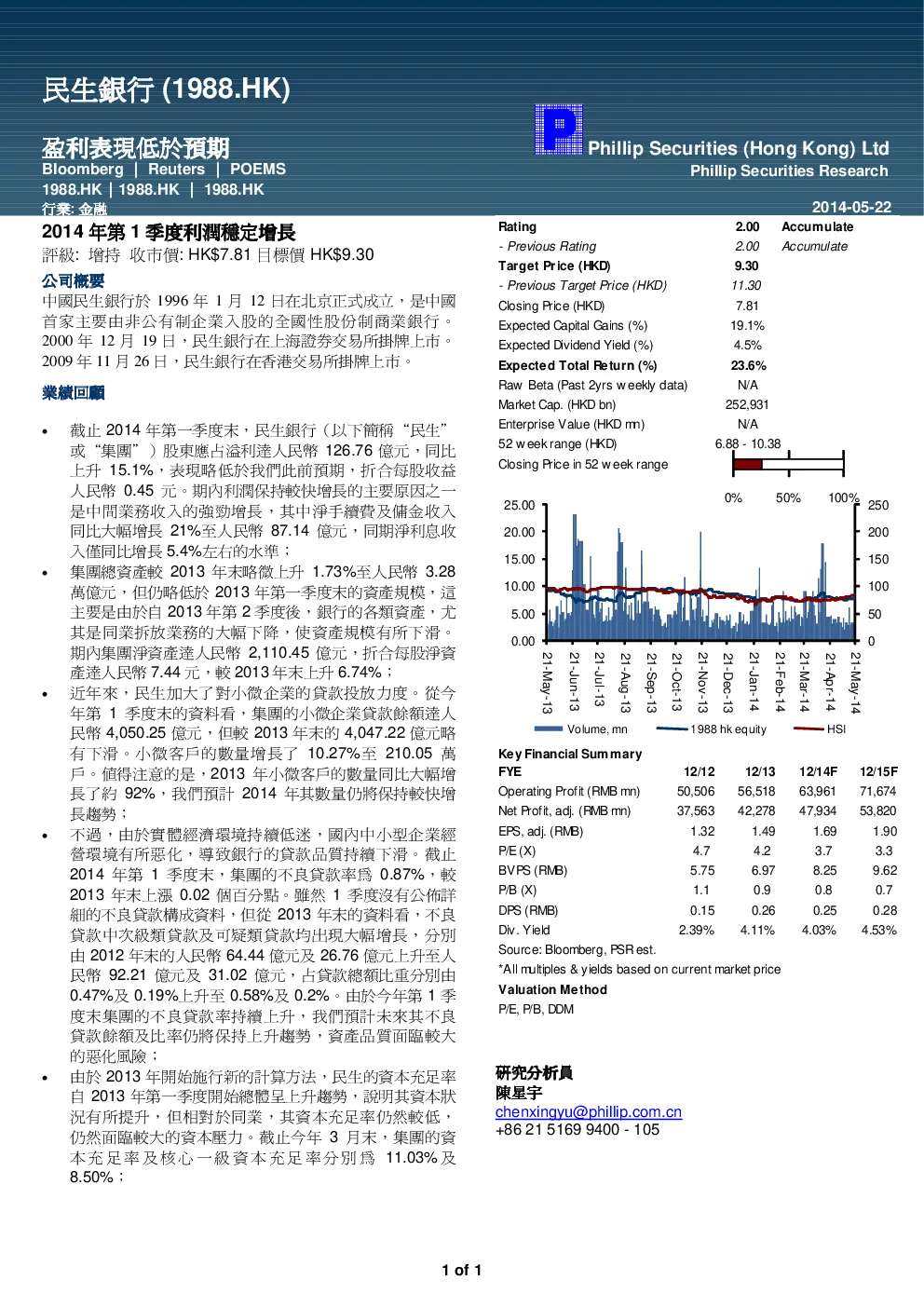
Task: Click the Source: Bloomberg, PSR est. note
Action: (577, 949)
